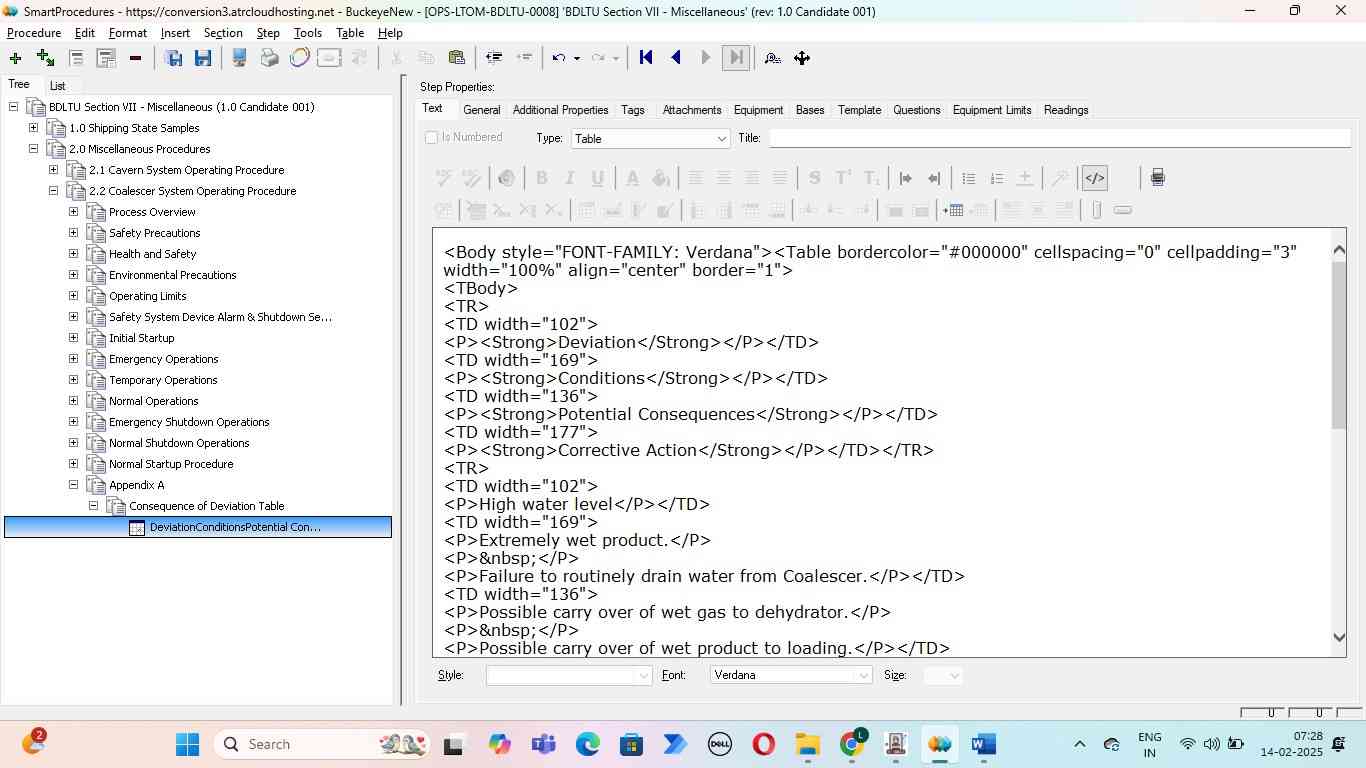The height and width of the screenshot is (768, 1366).
Task: Click the vertical cylinder icon in editor toolbar
Action: (x=1096, y=210)
